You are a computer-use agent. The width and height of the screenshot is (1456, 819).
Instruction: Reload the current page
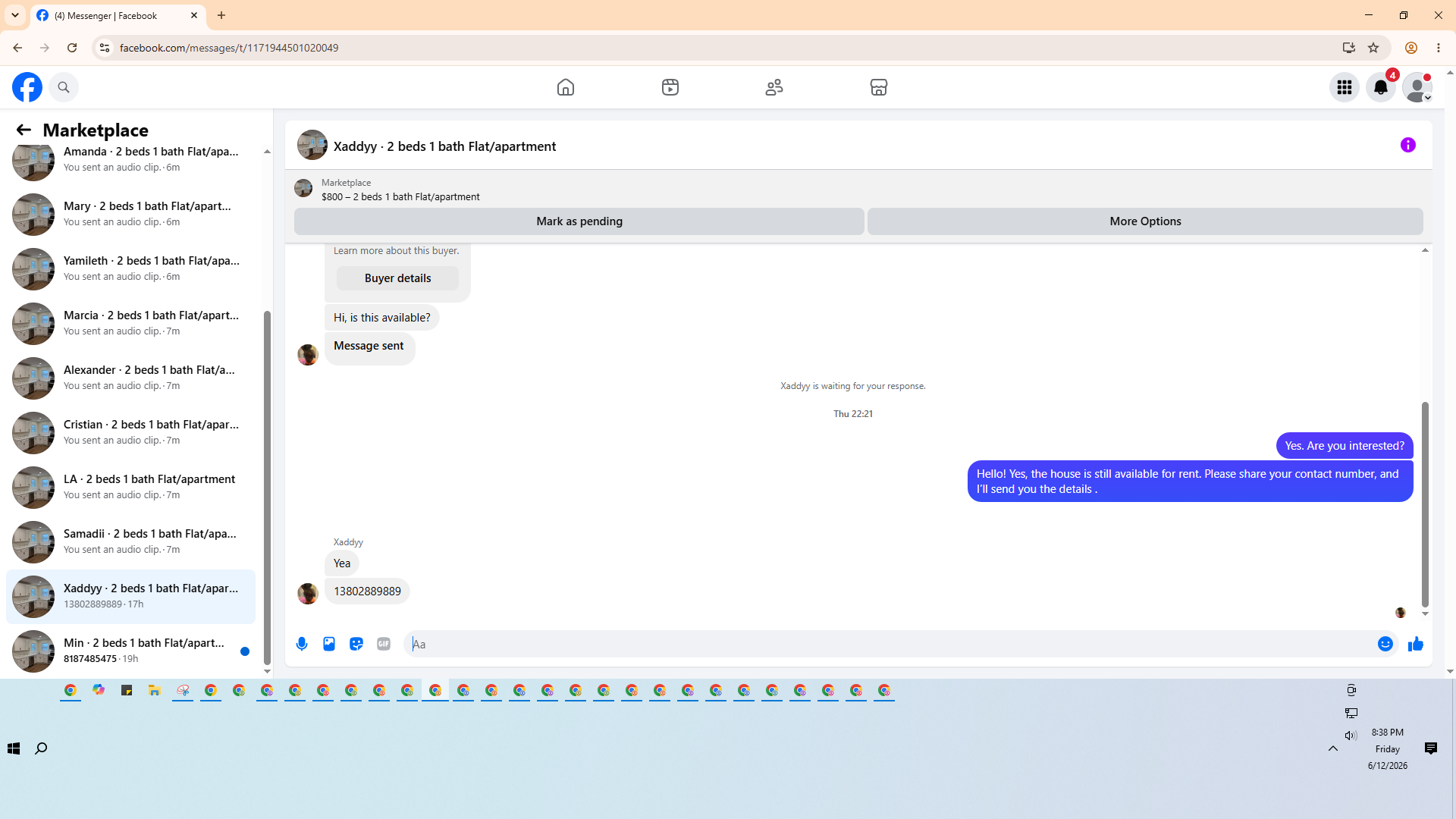pyautogui.click(x=72, y=48)
